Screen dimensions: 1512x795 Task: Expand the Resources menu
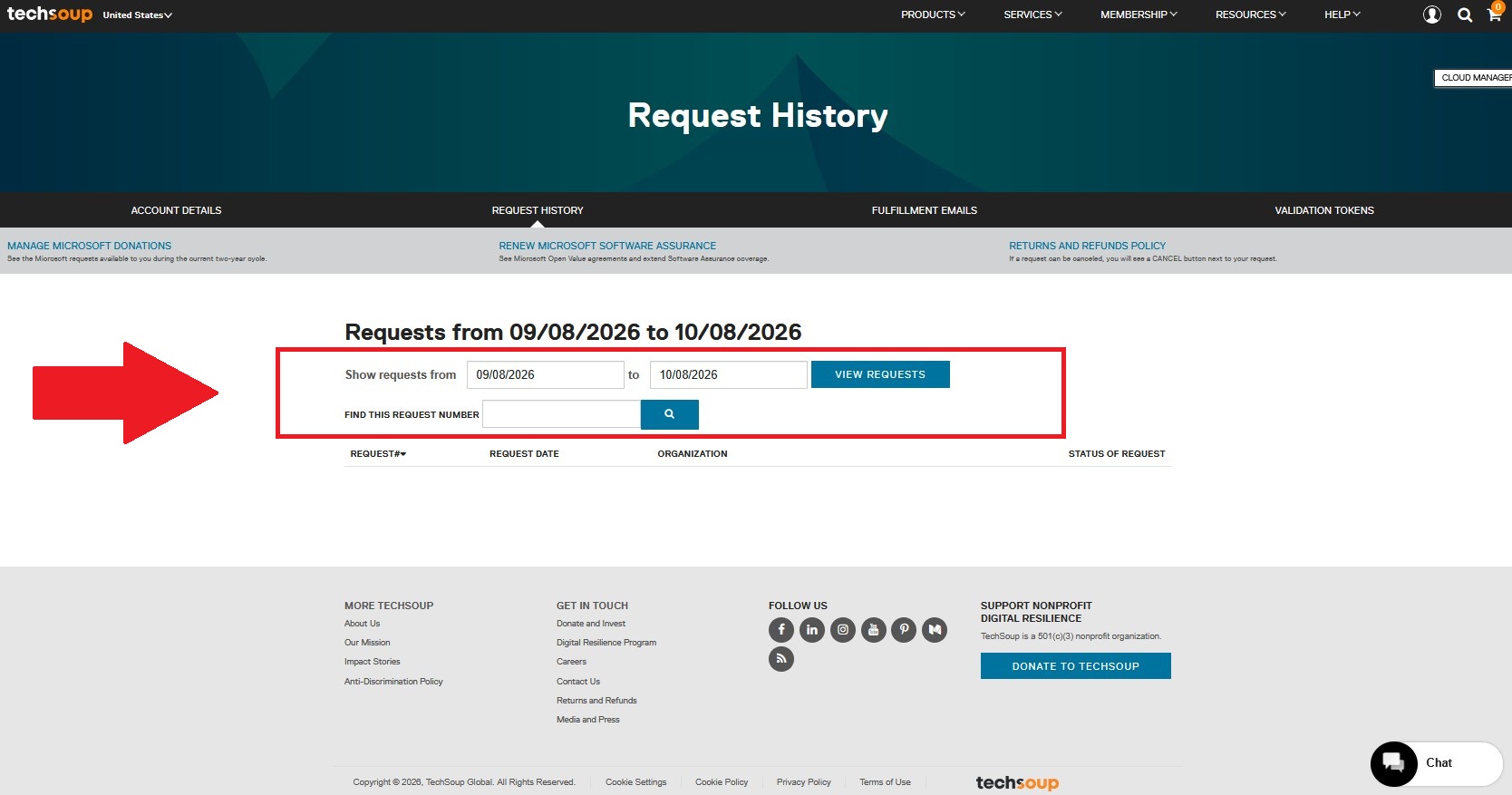(1251, 15)
